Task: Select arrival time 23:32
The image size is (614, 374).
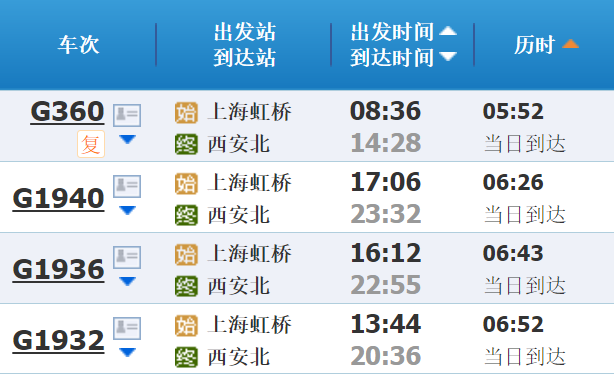Action: click(x=386, y=214)
